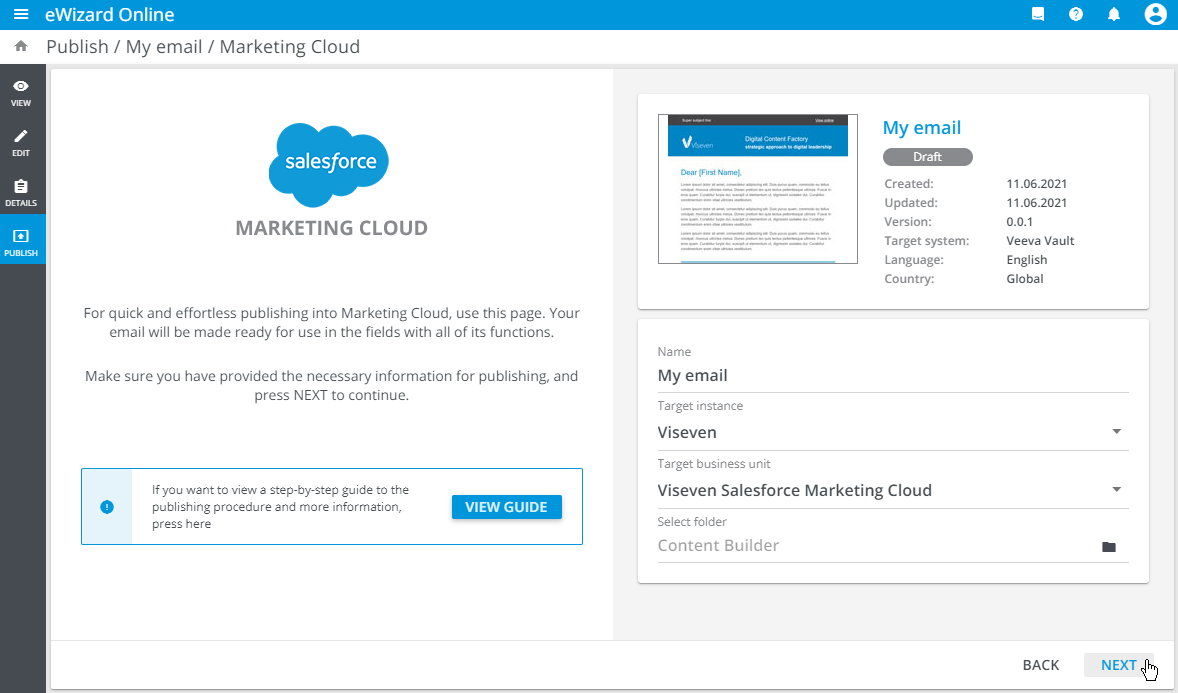This screenshot has width=1178, height=693.
Task: Open the help question mark icon
Action: tap(1076, 15)
